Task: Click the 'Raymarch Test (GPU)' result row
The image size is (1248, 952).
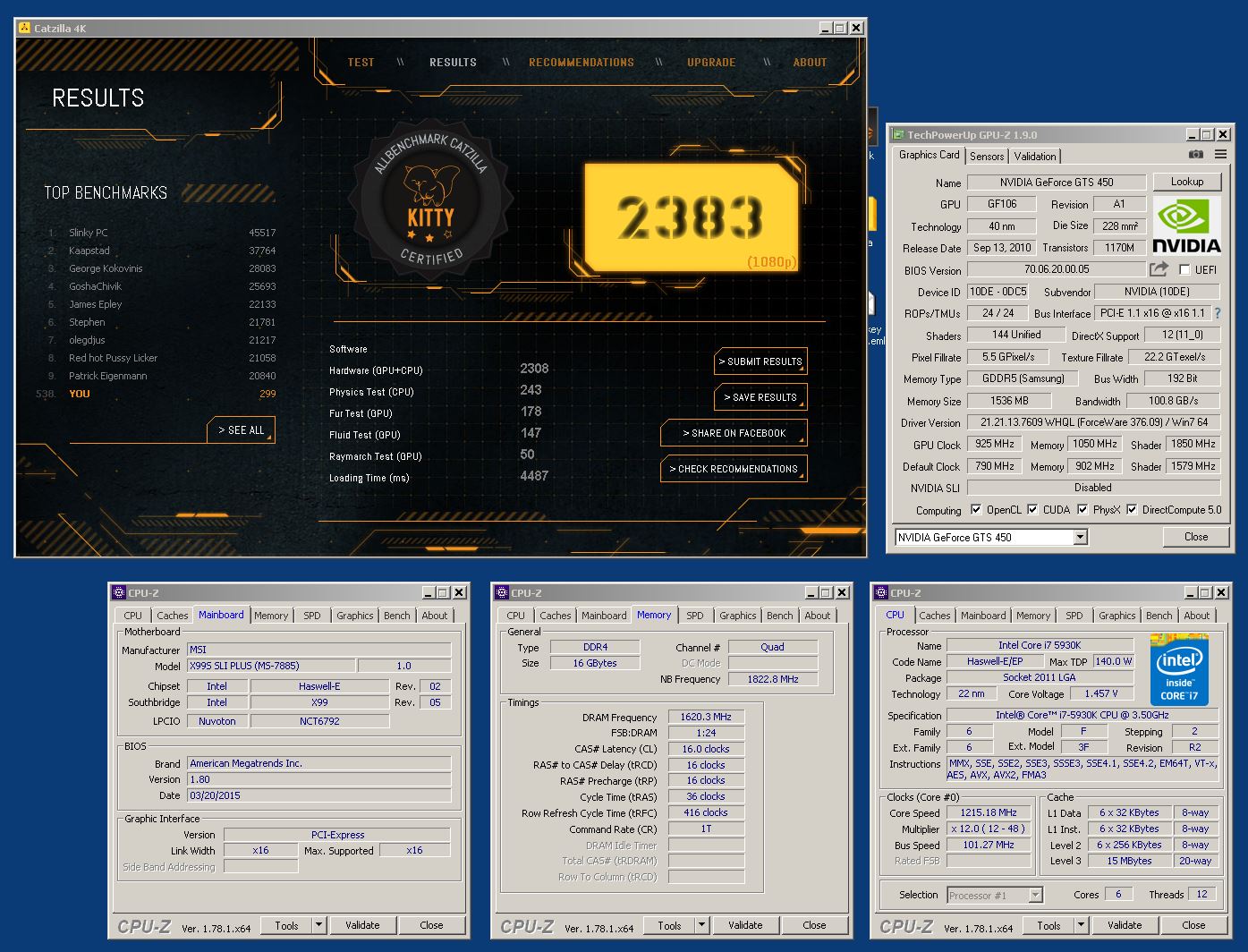Action: pos(439,455)
